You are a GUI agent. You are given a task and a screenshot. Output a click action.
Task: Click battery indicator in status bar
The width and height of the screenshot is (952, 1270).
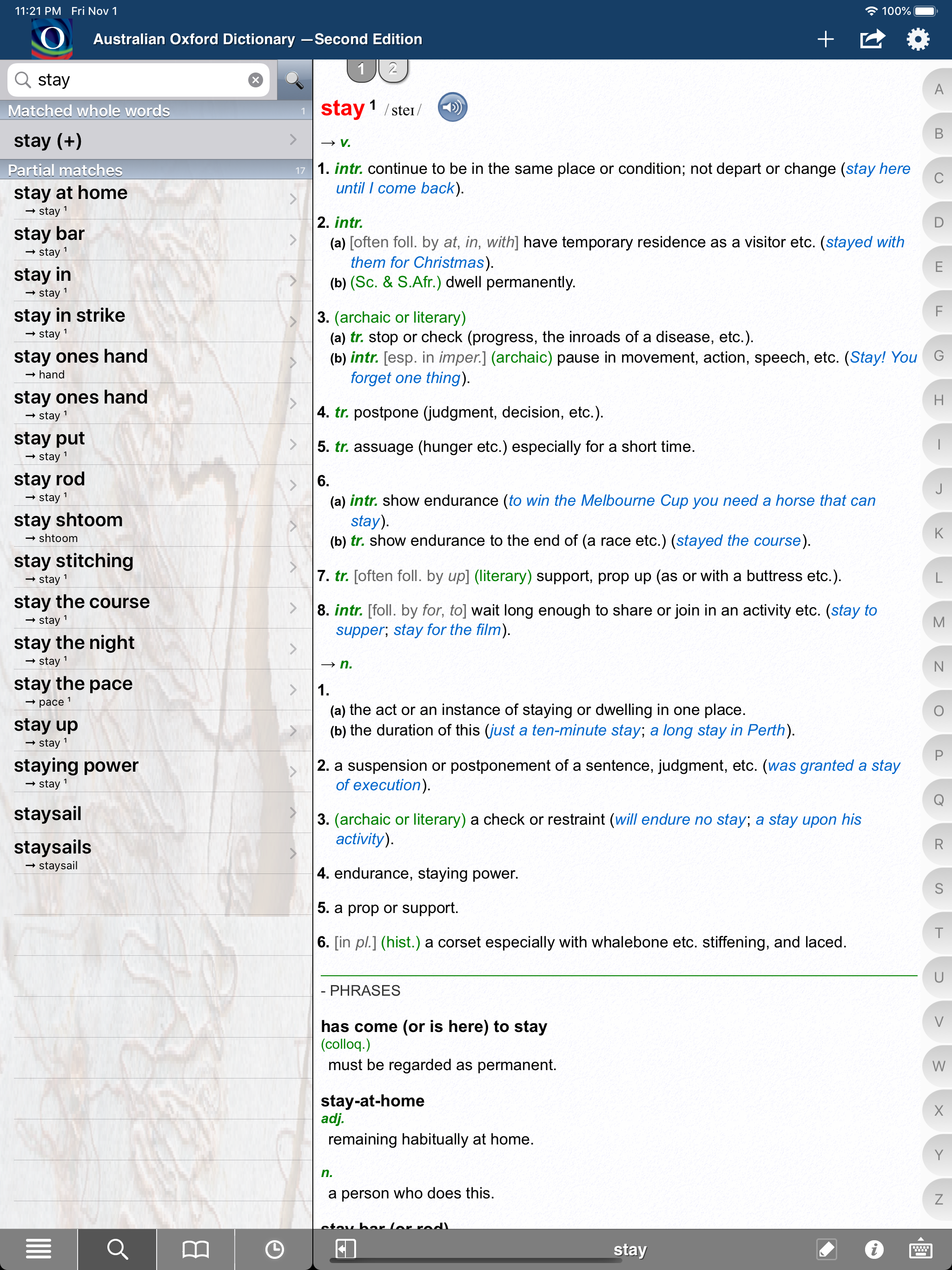pyautogui.click(x=925, y=11)
